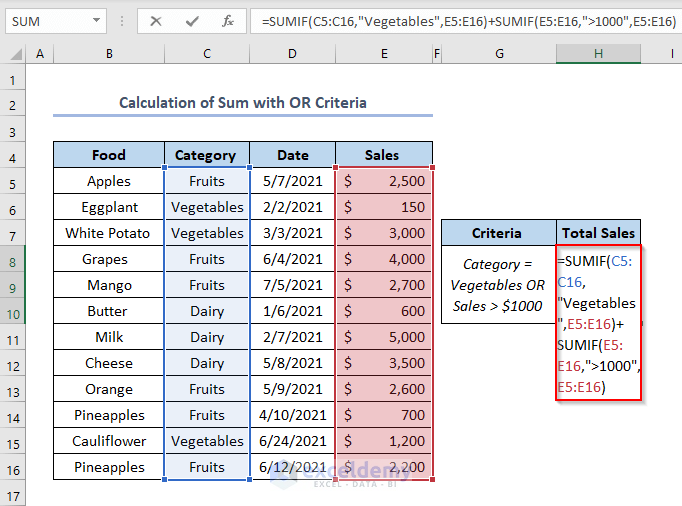Open the Insert Function fx dialog
682x506 pixels.
(227, 21)
